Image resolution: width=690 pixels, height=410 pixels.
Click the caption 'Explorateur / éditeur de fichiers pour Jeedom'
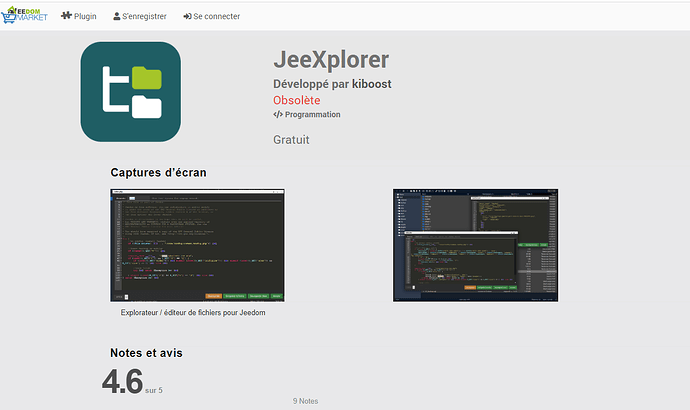coord(193,313)
